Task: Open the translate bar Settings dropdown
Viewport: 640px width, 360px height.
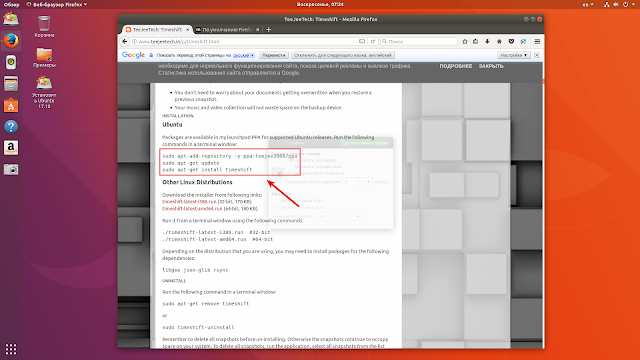Action: pos(513,55)
